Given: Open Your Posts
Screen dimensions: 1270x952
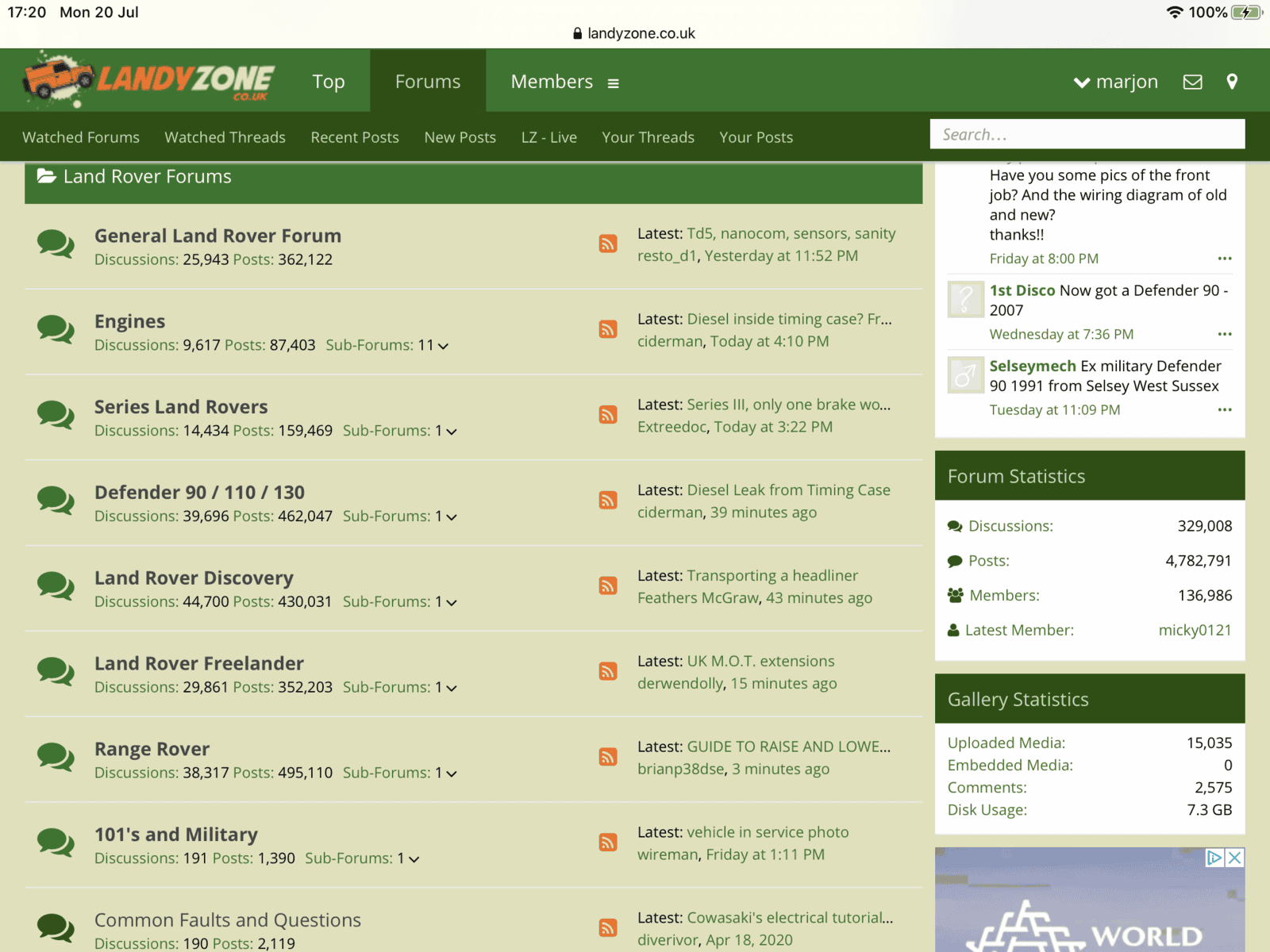Looking at the screenshot, I should tap(756, 137).
